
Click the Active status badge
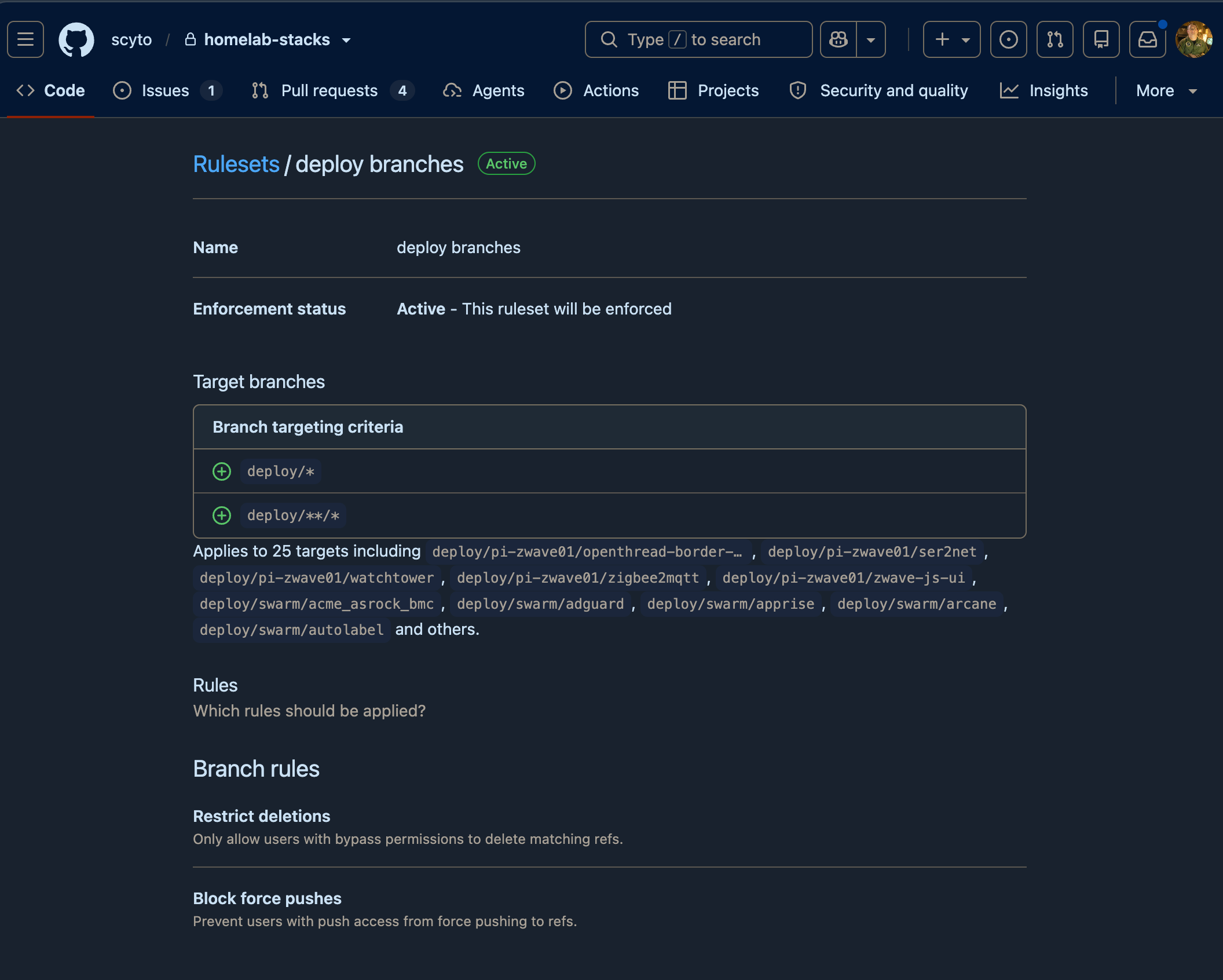[507, 164]
